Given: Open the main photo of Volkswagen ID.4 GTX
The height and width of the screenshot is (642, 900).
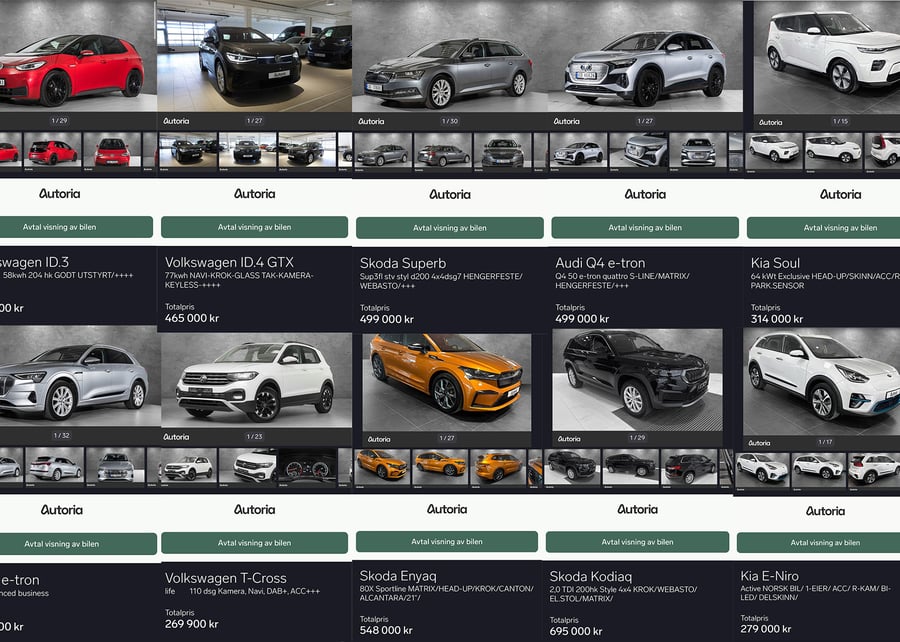Looking at the screenshot, I should (x=254, y=56).
